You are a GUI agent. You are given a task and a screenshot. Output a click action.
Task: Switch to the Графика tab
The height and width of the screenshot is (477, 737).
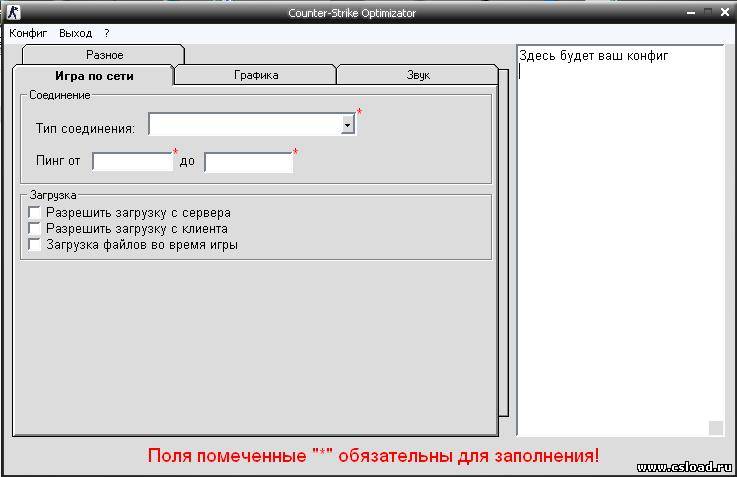256,75
